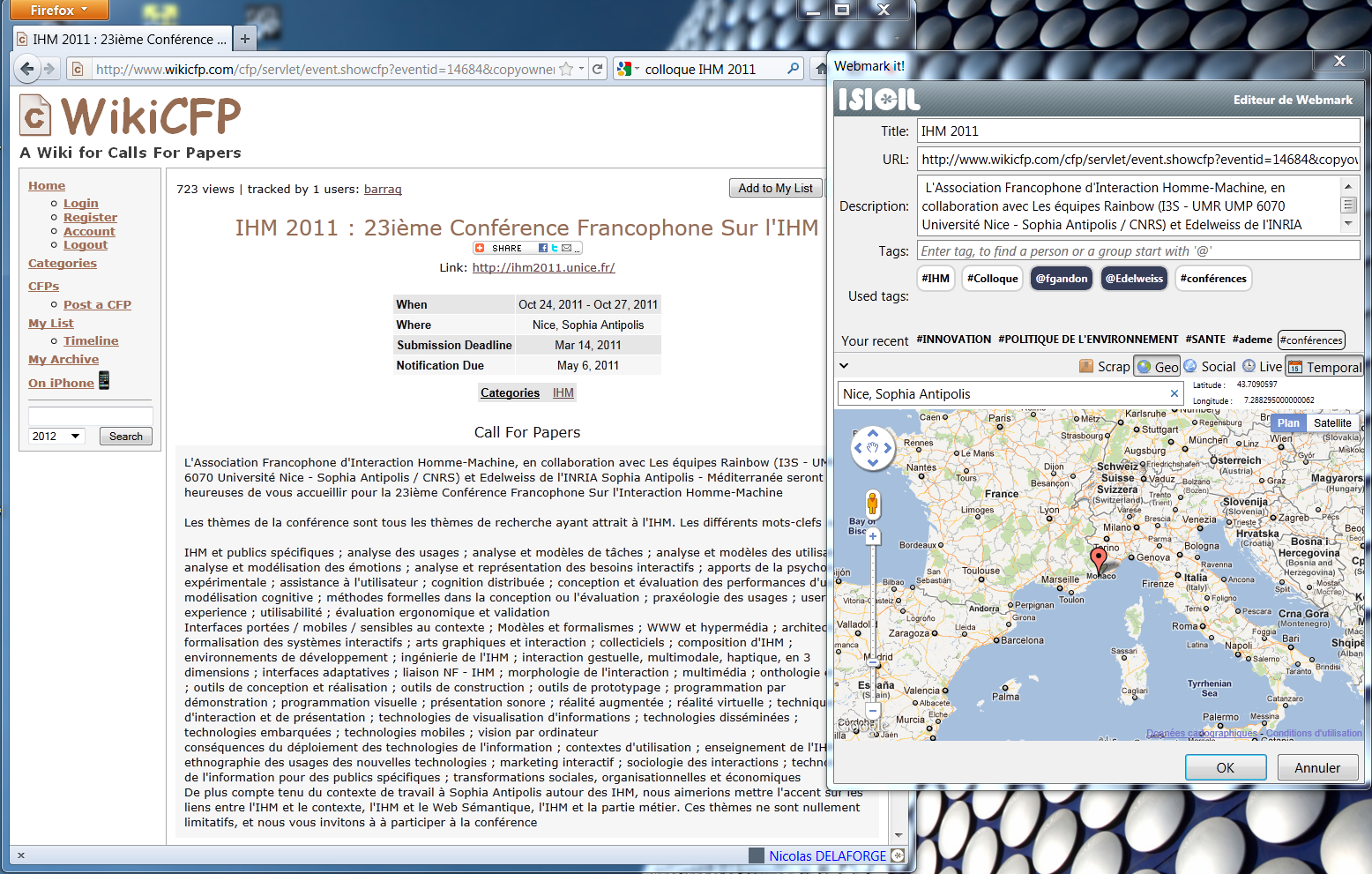
Task: Run search with the magnifier icon
Action: coord(793,69)
